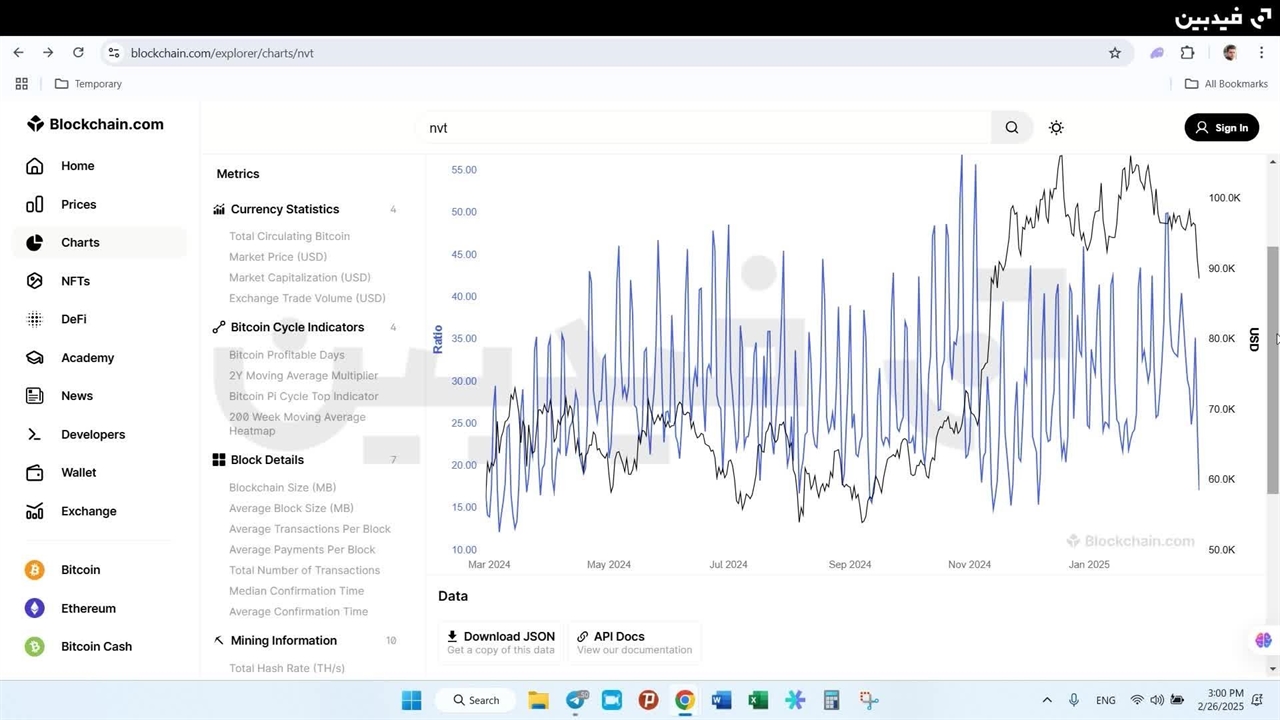Image resolution: width=1280 pixels, height=720 pixels.
Task: Select the Bitcoin Cash coin icon
Action: 35,647
